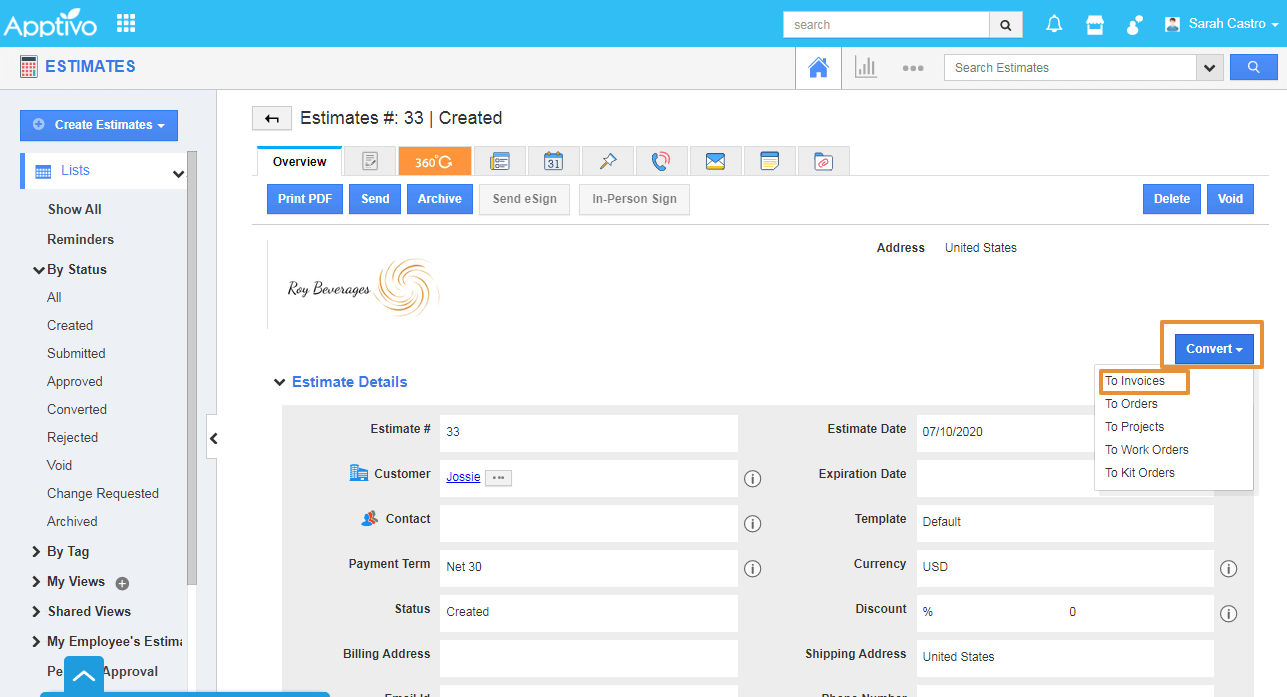Screen dimensions: 1287x697
Task: Click the info icon next to Discount
Action: [x=1229, y=614]
